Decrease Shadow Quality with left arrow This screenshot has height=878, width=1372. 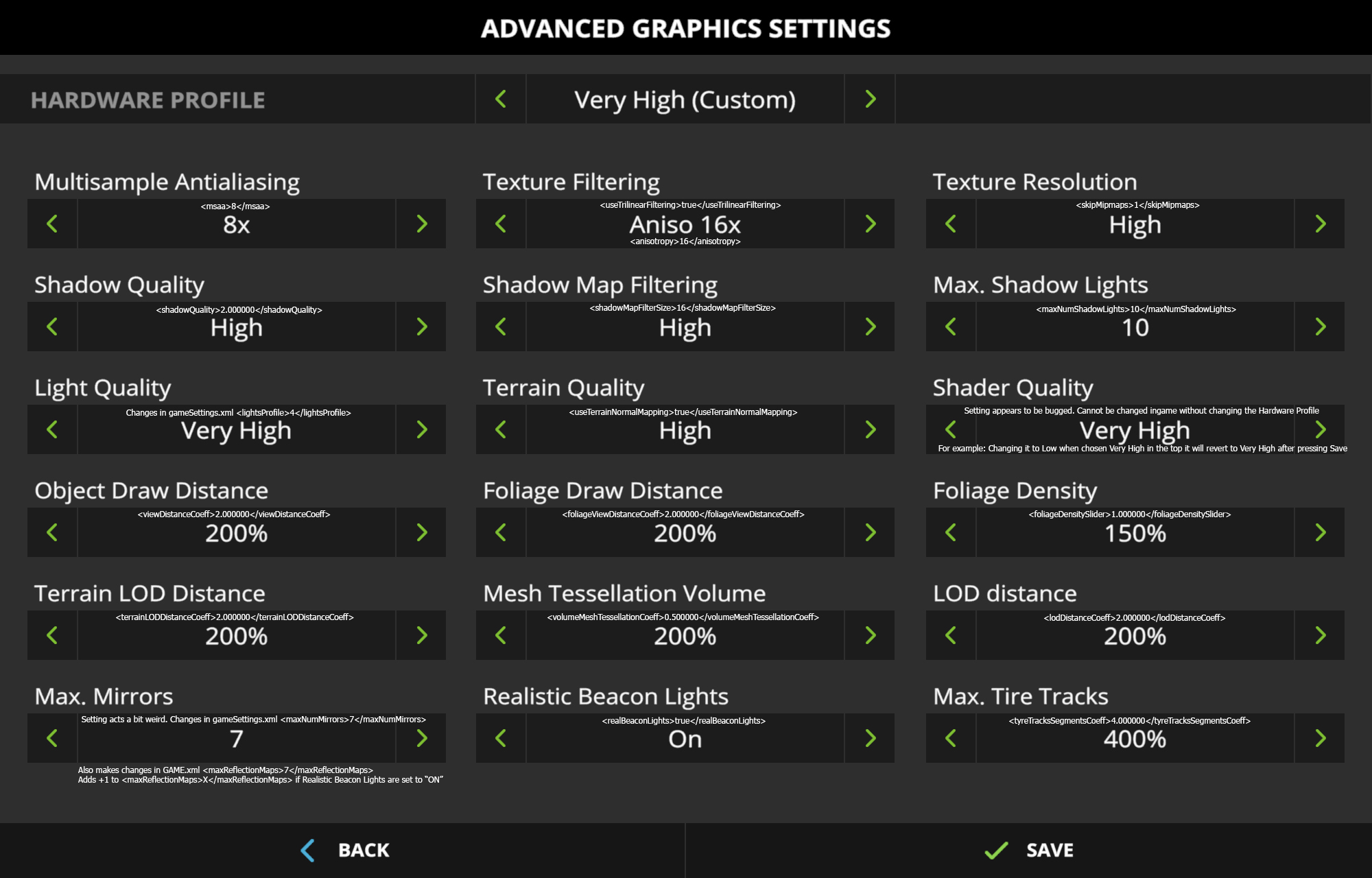[x=52, y=327]
